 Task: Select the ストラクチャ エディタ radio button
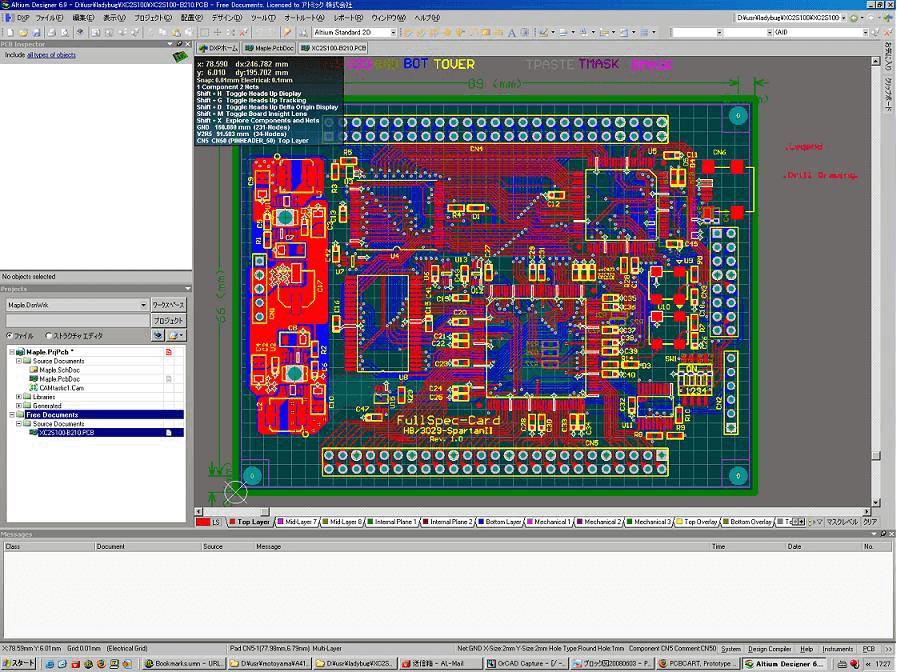click(x=50, y=336)
